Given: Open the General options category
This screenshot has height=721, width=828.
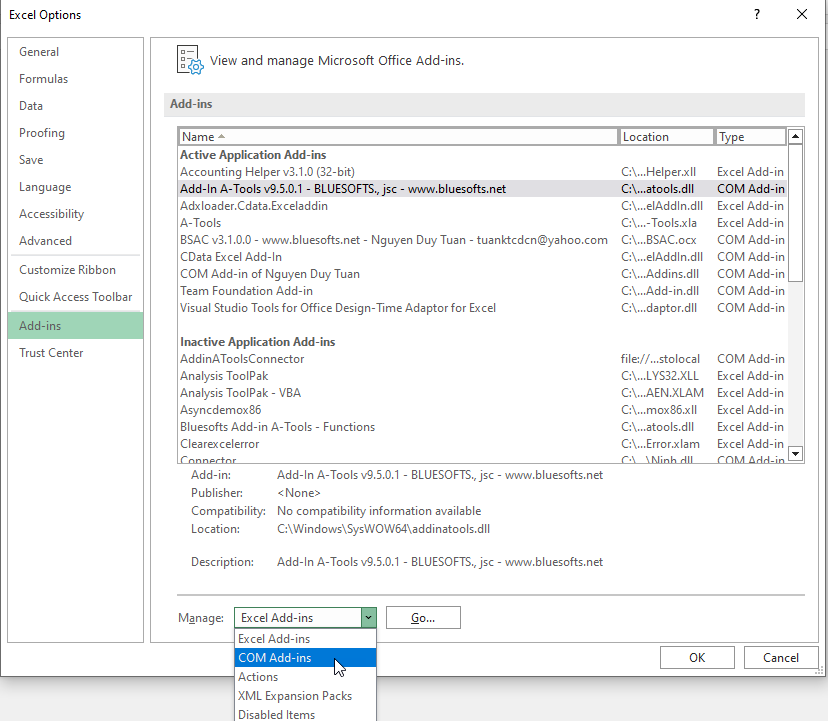Looking at the screenshot, I should (x=76, y=52).
